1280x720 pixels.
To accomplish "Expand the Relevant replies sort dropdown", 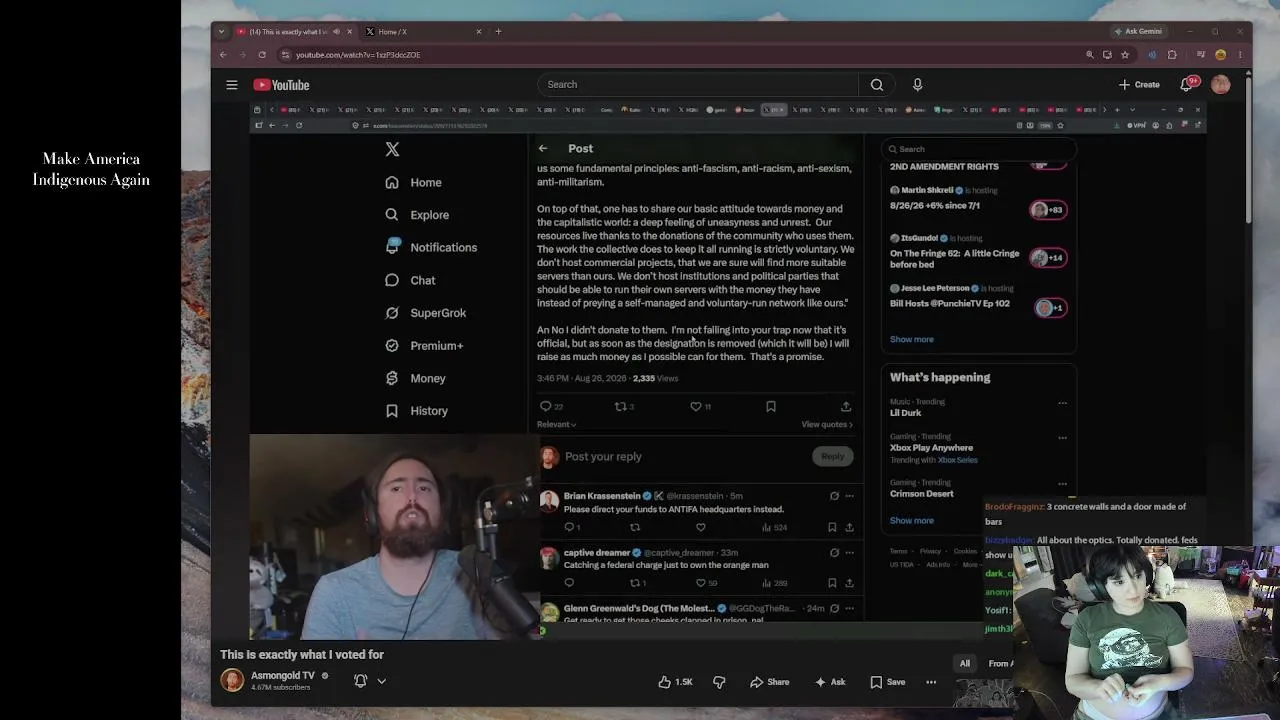I will coord(557,424).
